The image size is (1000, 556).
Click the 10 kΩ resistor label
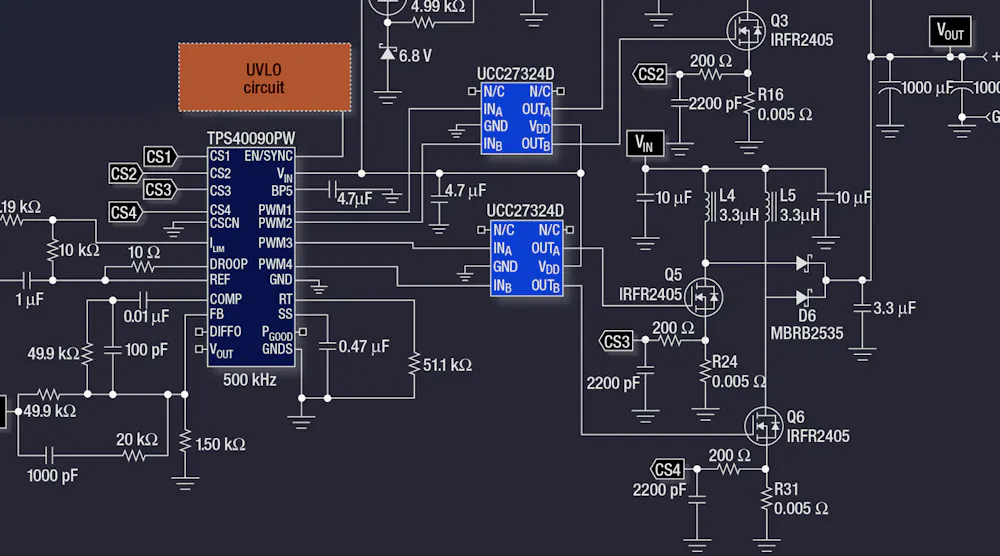pos(79,250)
